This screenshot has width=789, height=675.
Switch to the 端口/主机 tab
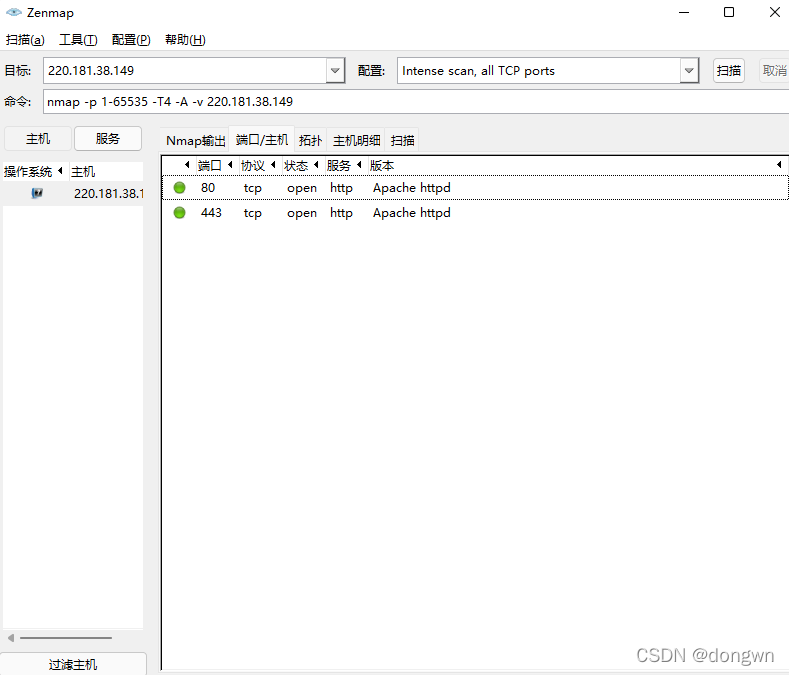point(262,139)
